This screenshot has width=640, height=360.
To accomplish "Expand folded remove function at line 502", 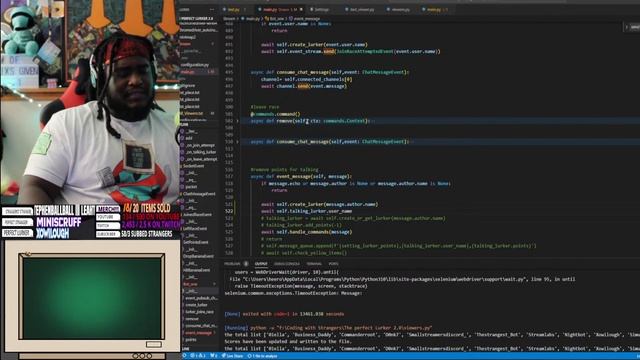I will pyautogui.click(x=238, y=121).
